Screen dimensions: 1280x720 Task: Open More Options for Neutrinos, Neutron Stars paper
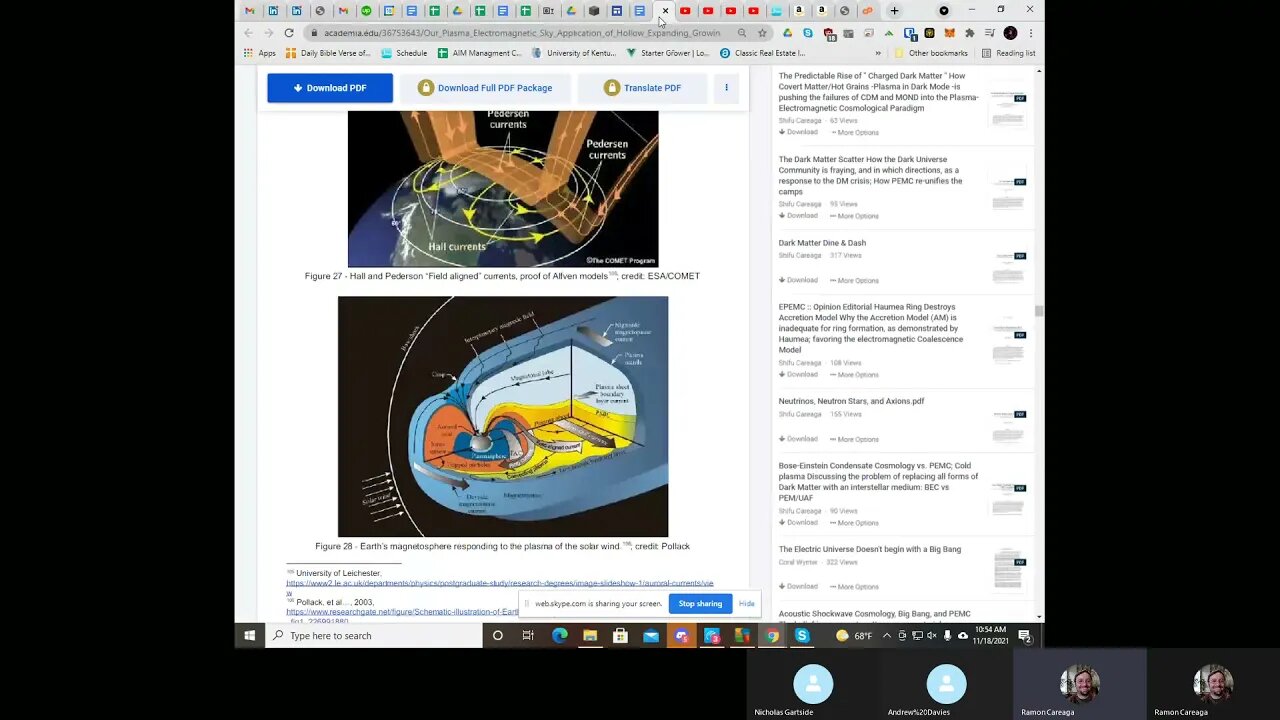(854, 439)
